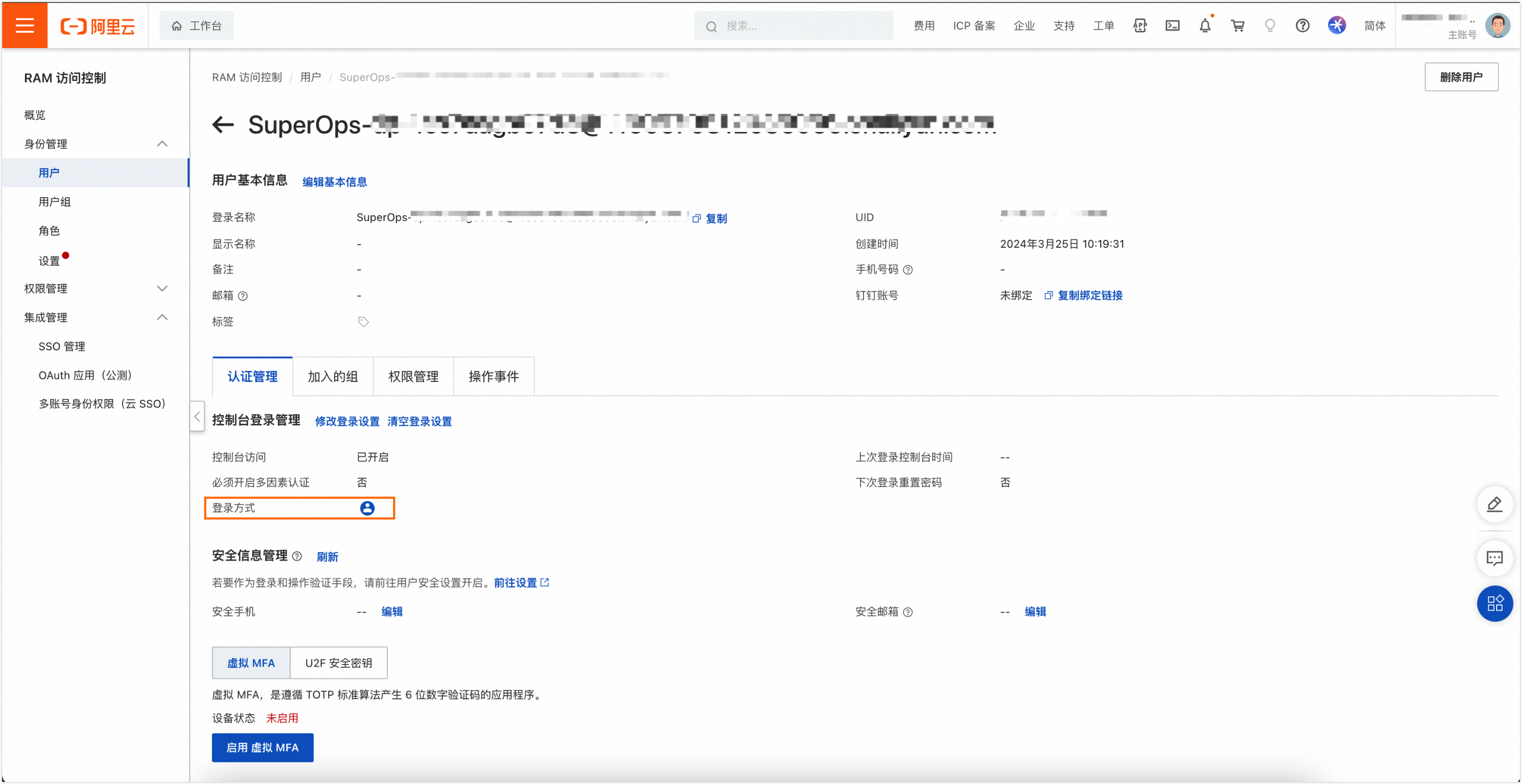
Task: Click the 启用 虚拟 MFA button
Action: (x=262, y=748)
